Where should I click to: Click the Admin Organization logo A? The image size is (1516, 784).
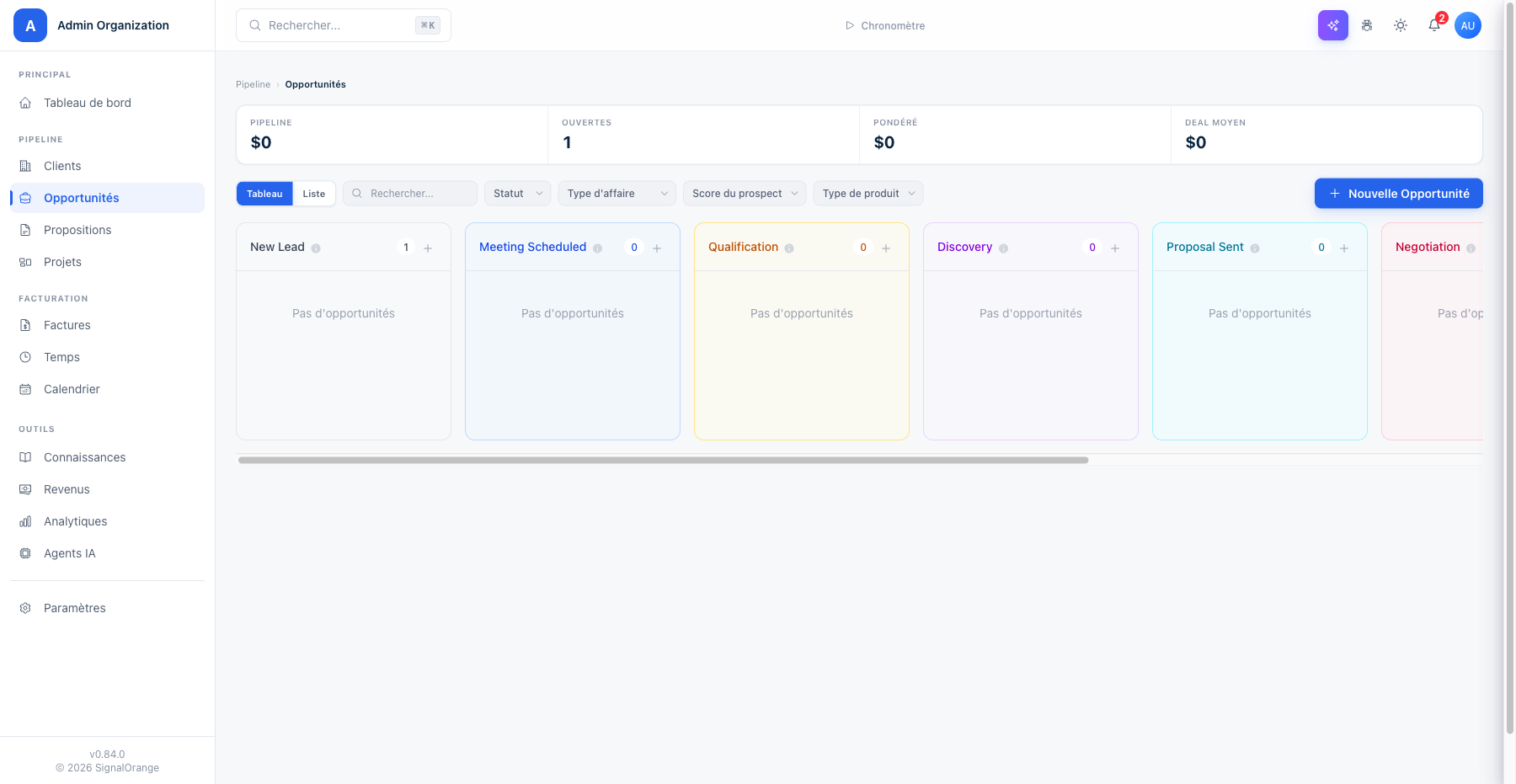30,25
